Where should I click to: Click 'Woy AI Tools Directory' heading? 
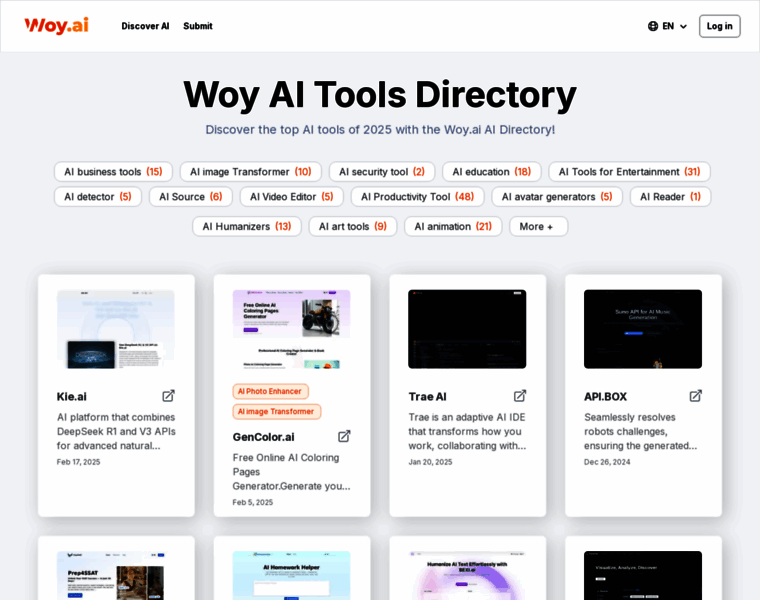(380, 95)
